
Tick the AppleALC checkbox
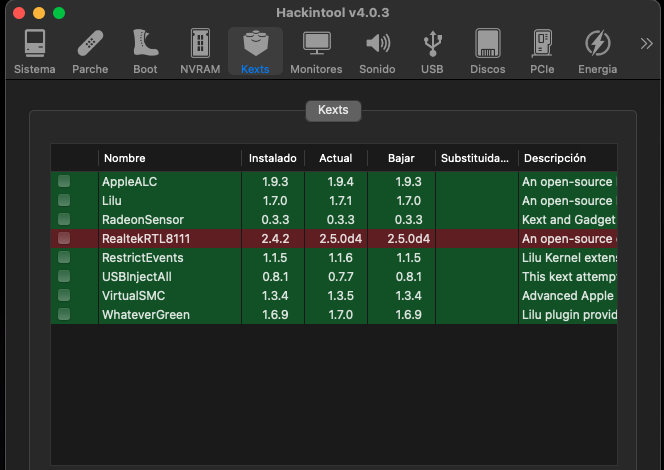[64, 181]
